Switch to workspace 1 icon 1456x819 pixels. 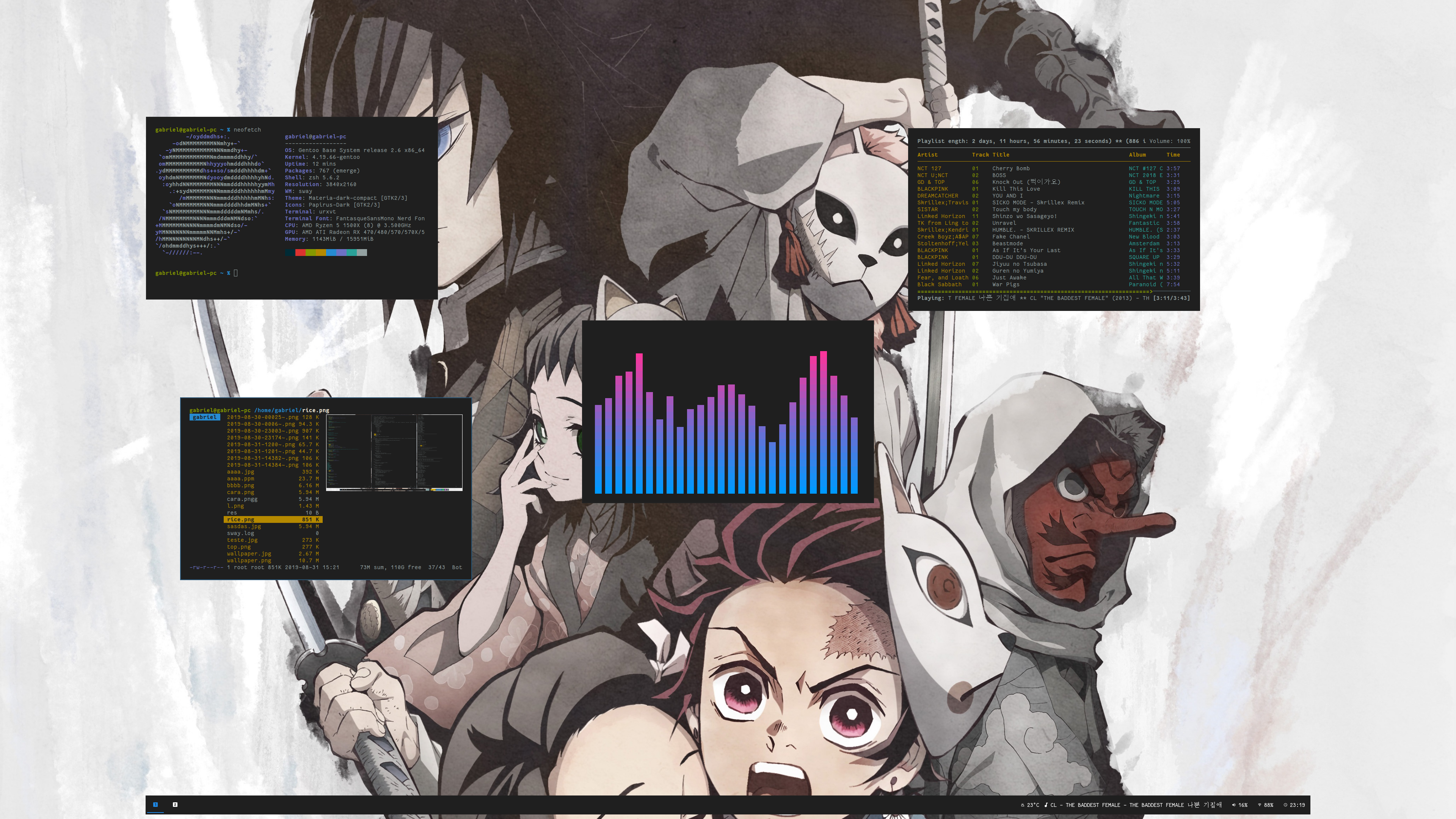(x=155, y=804)
